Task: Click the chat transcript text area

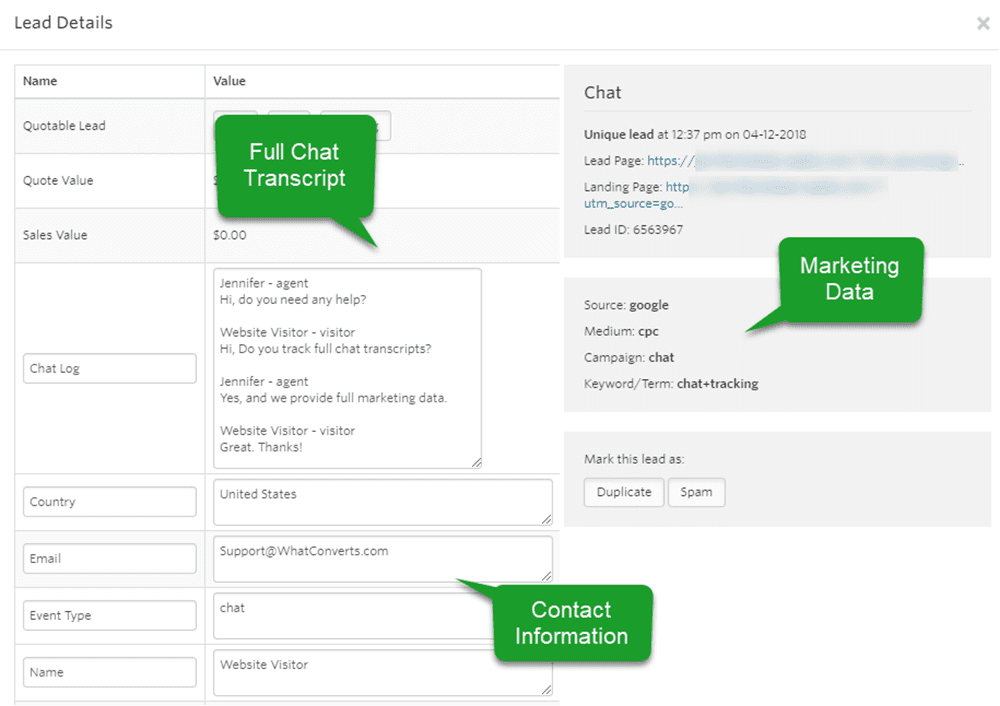Action: pyautogui.click(x=348, y=368)
